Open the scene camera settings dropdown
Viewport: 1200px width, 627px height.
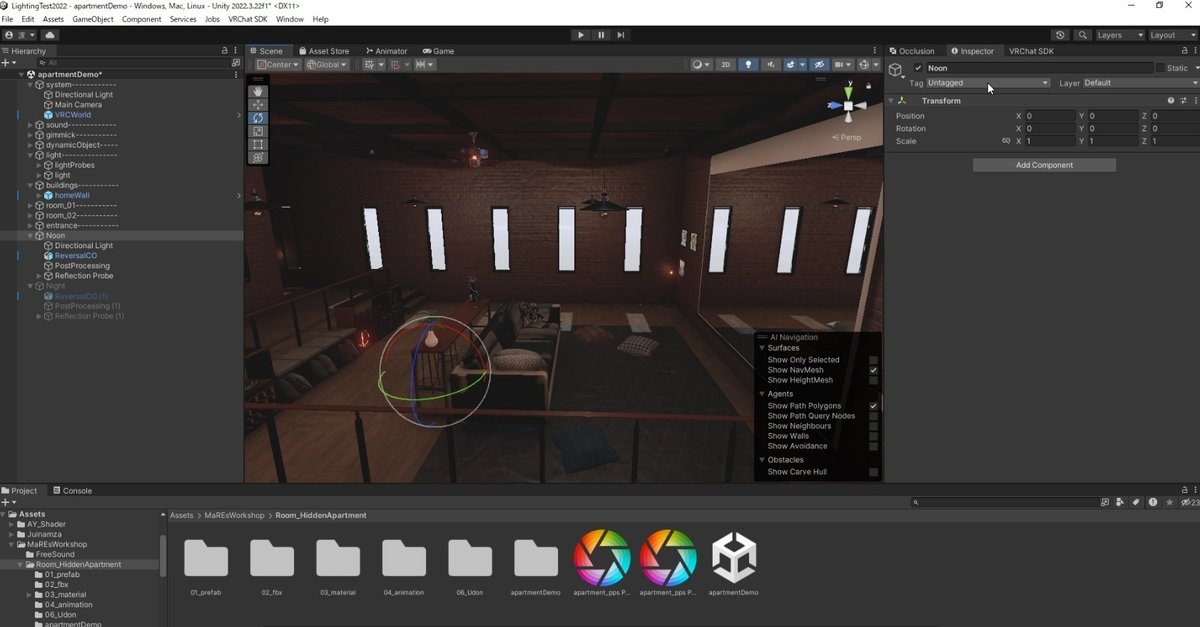click(x=843, y=65)
